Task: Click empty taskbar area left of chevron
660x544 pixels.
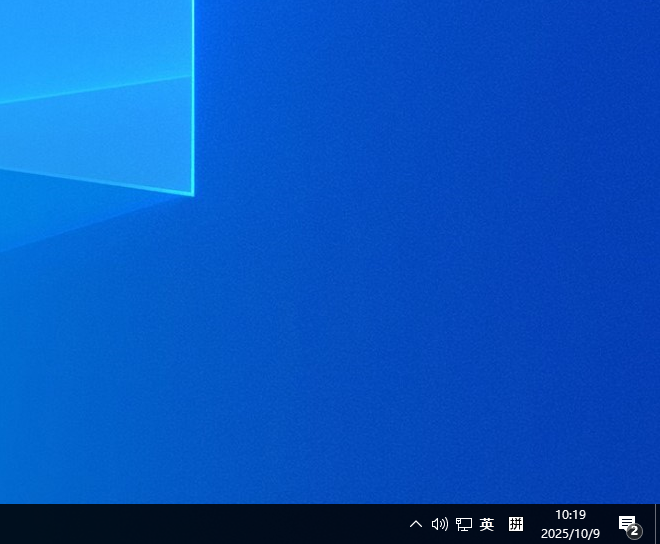Action: click(200, 524)
